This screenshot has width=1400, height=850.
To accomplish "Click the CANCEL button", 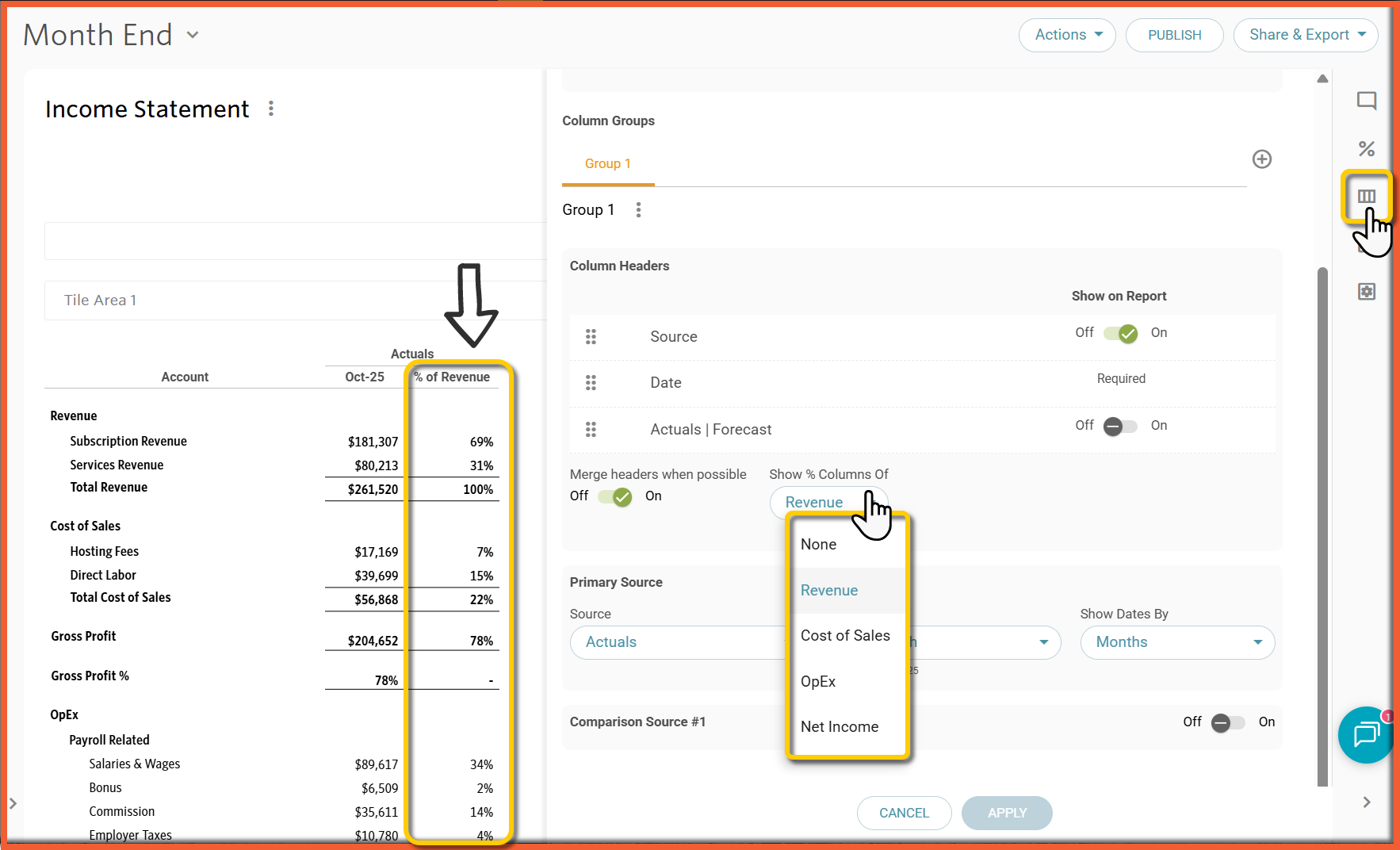I will (904, 813).
